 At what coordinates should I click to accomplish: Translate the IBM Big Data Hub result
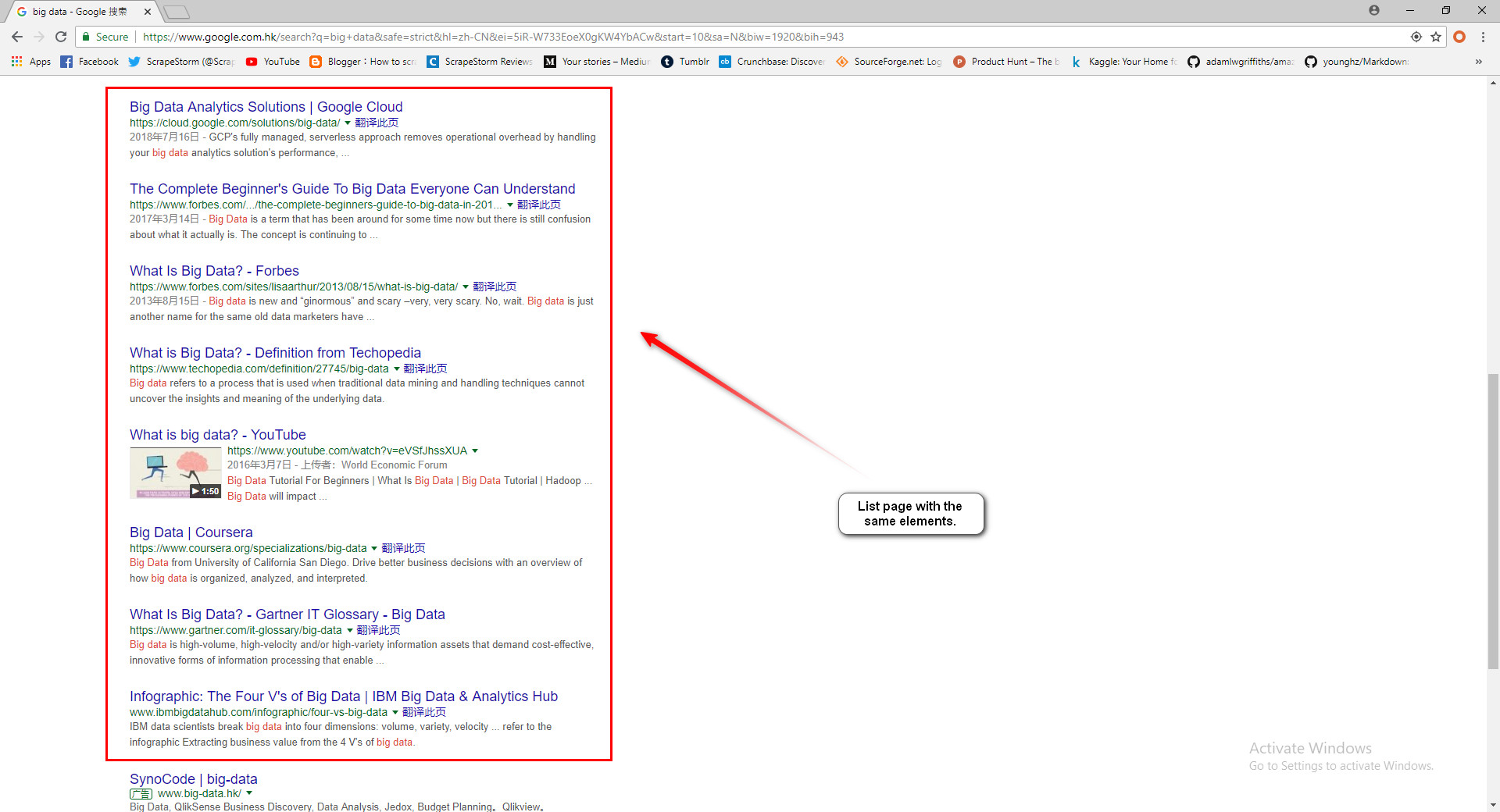(x=424, y=712)
